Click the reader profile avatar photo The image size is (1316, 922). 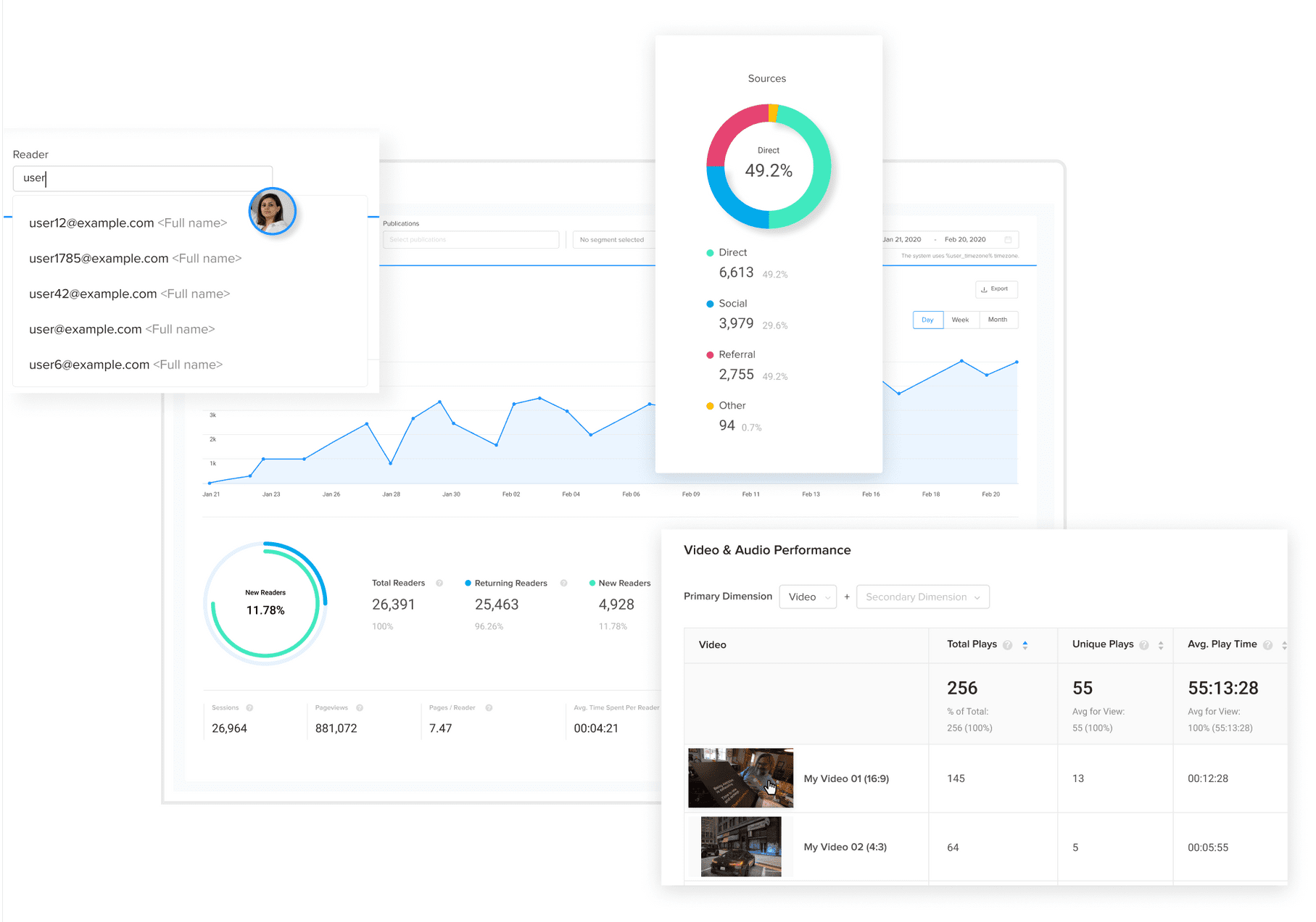[x=273, y=211]
